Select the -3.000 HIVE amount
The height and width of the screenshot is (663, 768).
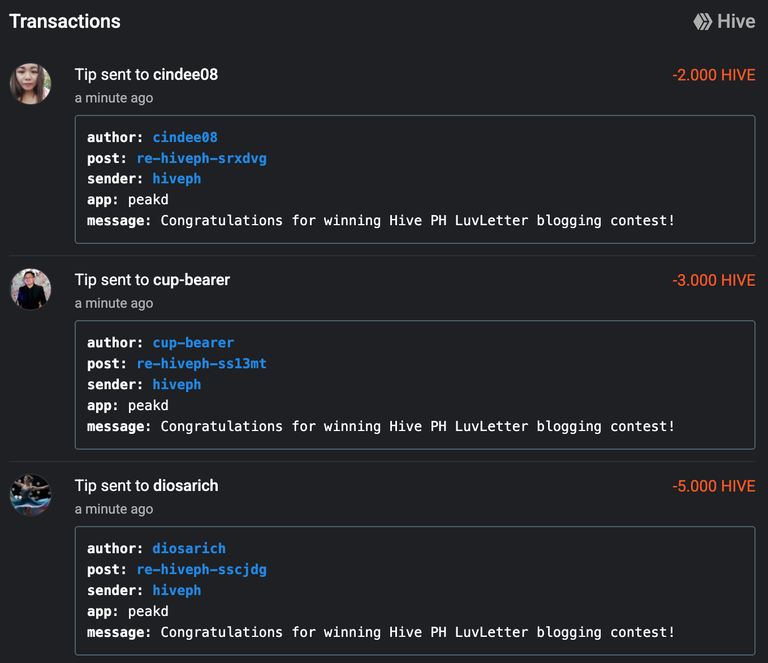(714, 281)
